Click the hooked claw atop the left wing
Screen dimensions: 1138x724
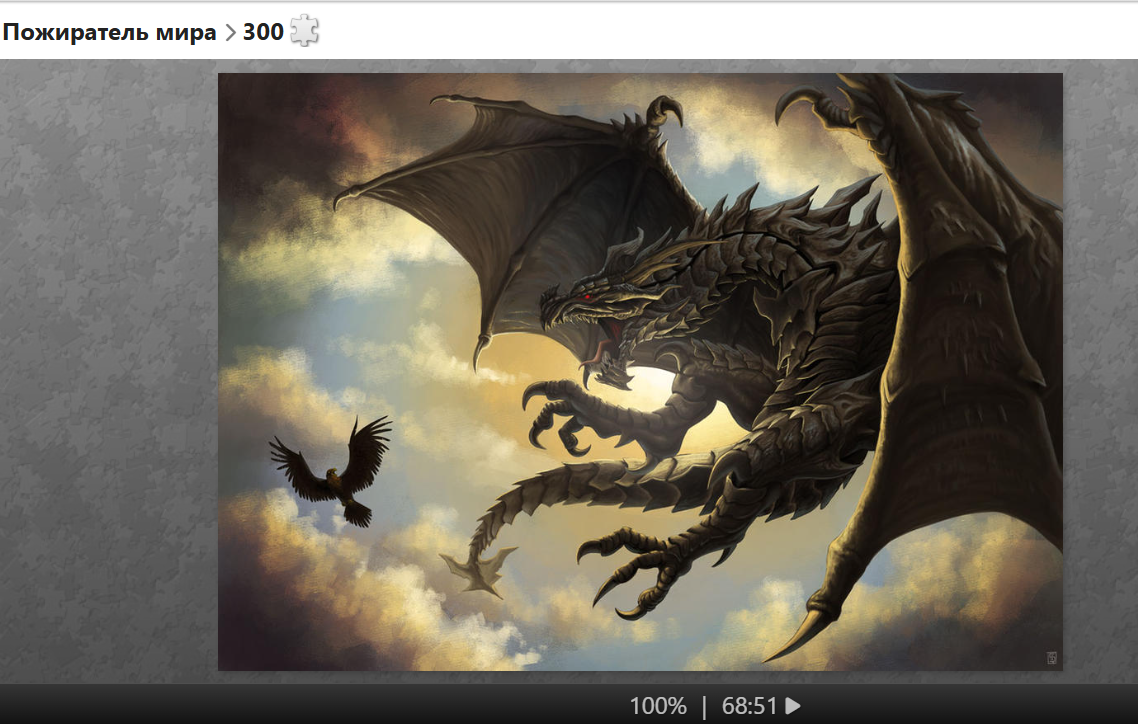663,110
